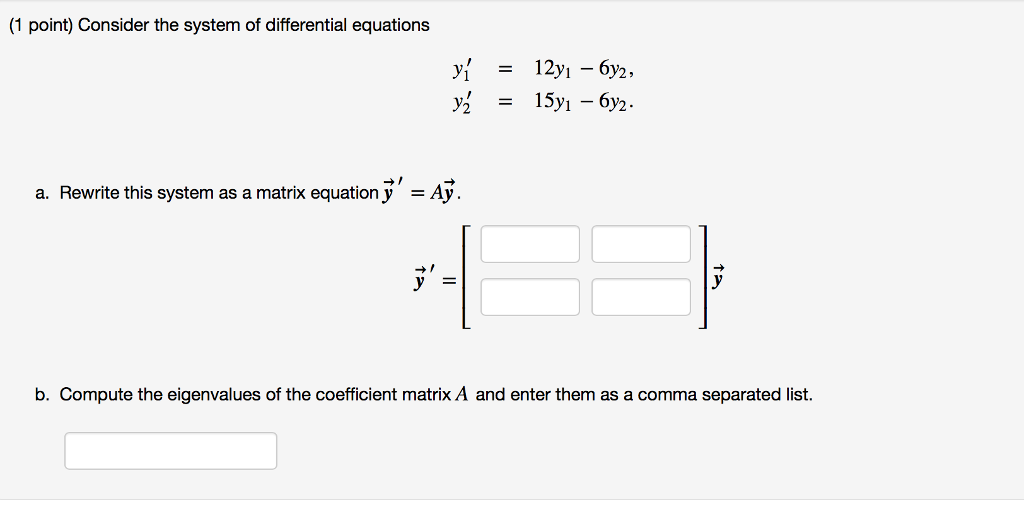The image size is (1024, 507).
Task: Click the top-left matrix entry field
Action: tap(530, 244)
